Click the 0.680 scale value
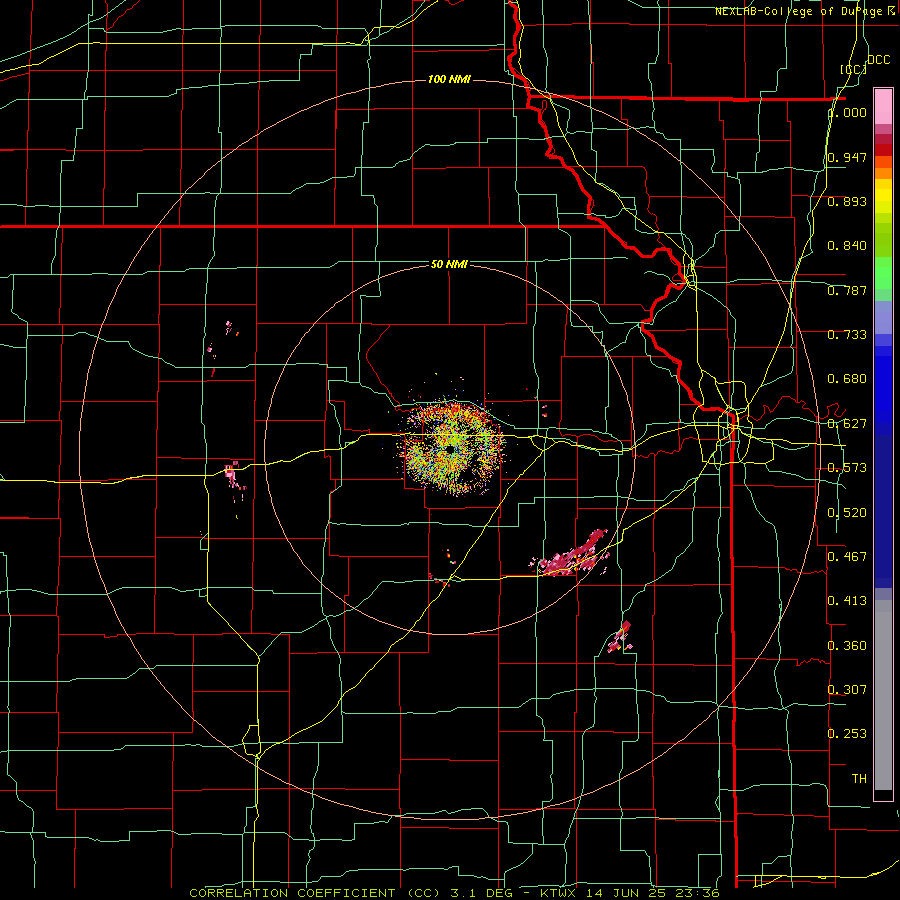 tap(847, 379)
